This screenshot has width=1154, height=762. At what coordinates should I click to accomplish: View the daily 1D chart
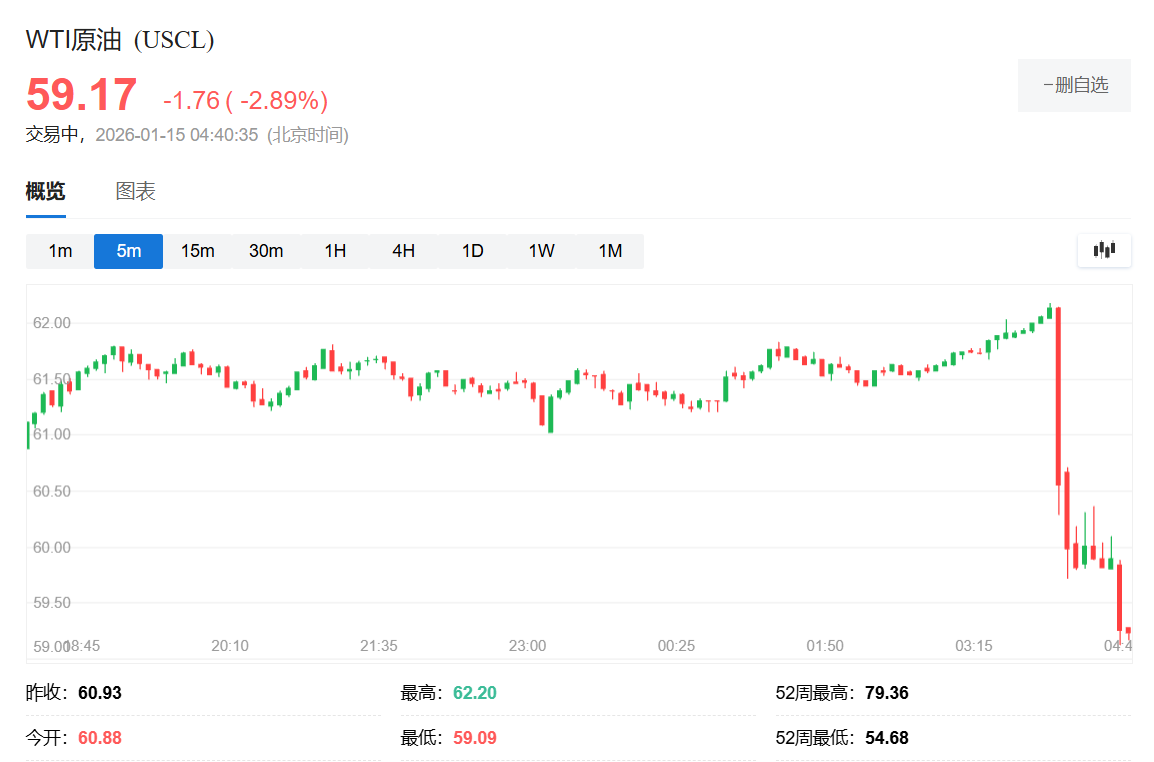471,251
